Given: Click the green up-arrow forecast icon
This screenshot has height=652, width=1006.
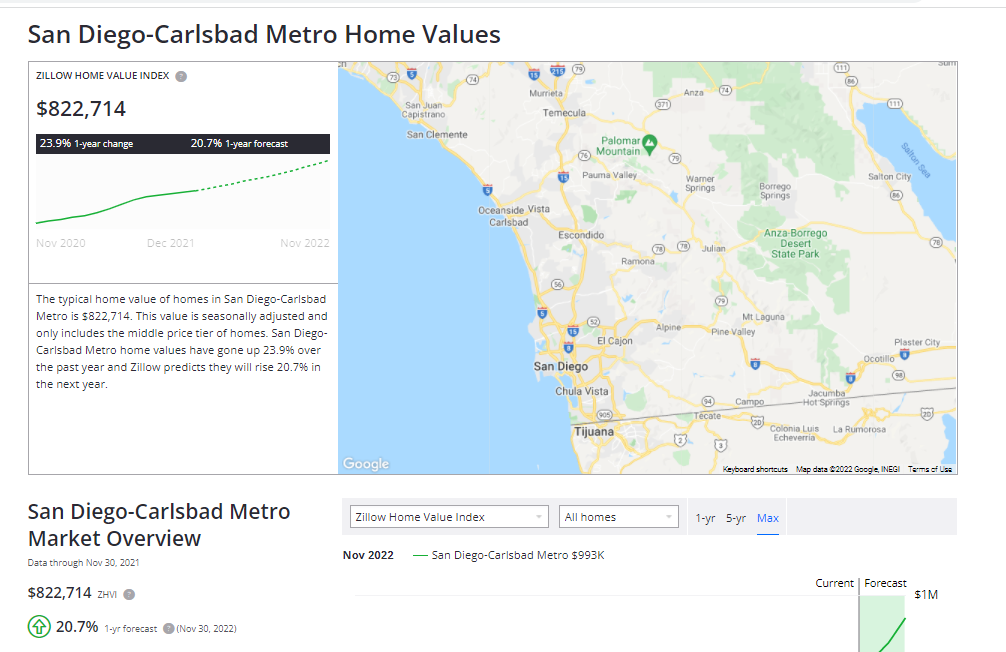Looking at the screenshot, I should [38, 627].
